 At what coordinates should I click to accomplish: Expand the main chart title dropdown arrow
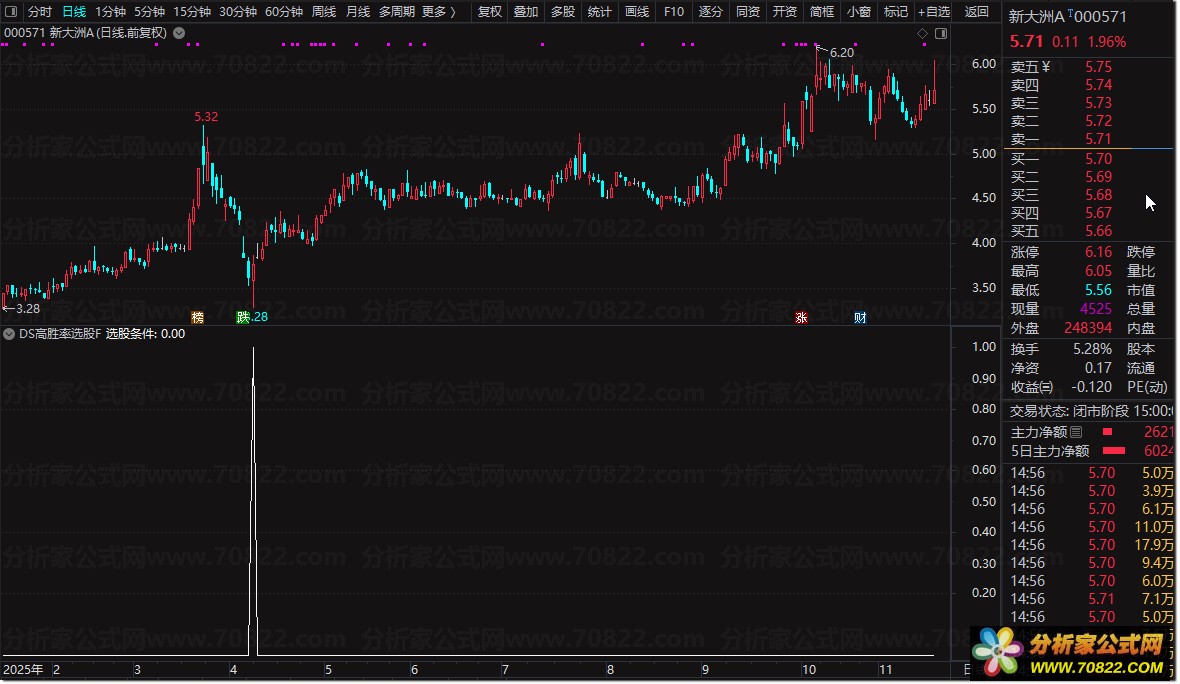pos(179,33)
